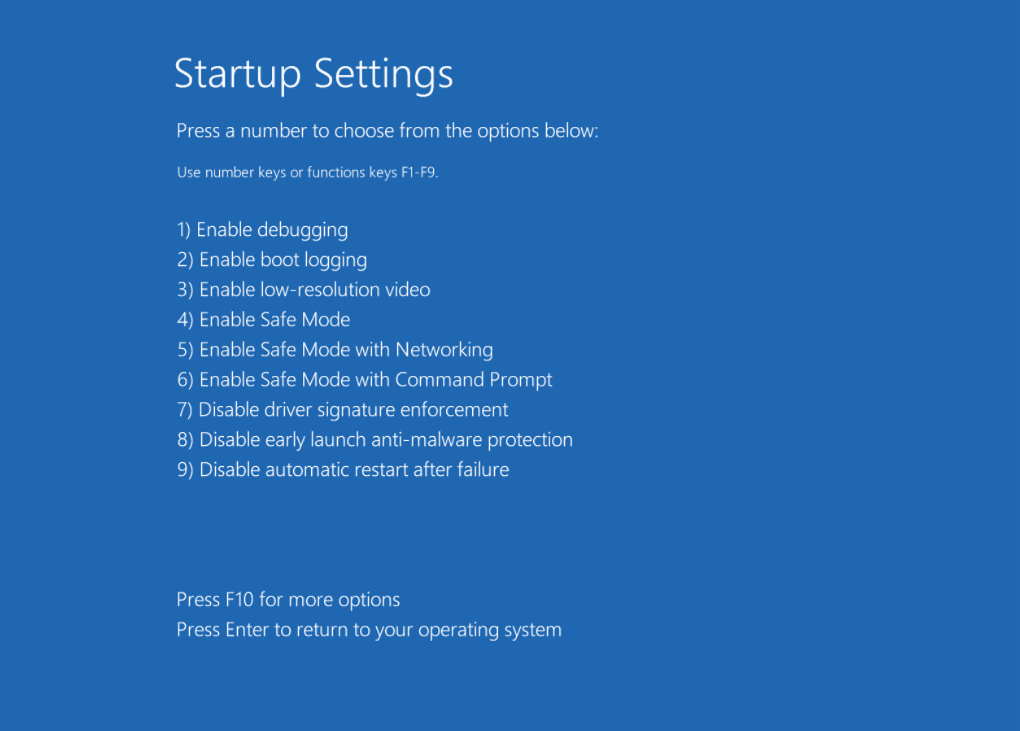Select "Enable Safe Mode"

click(x=263, y=319)
